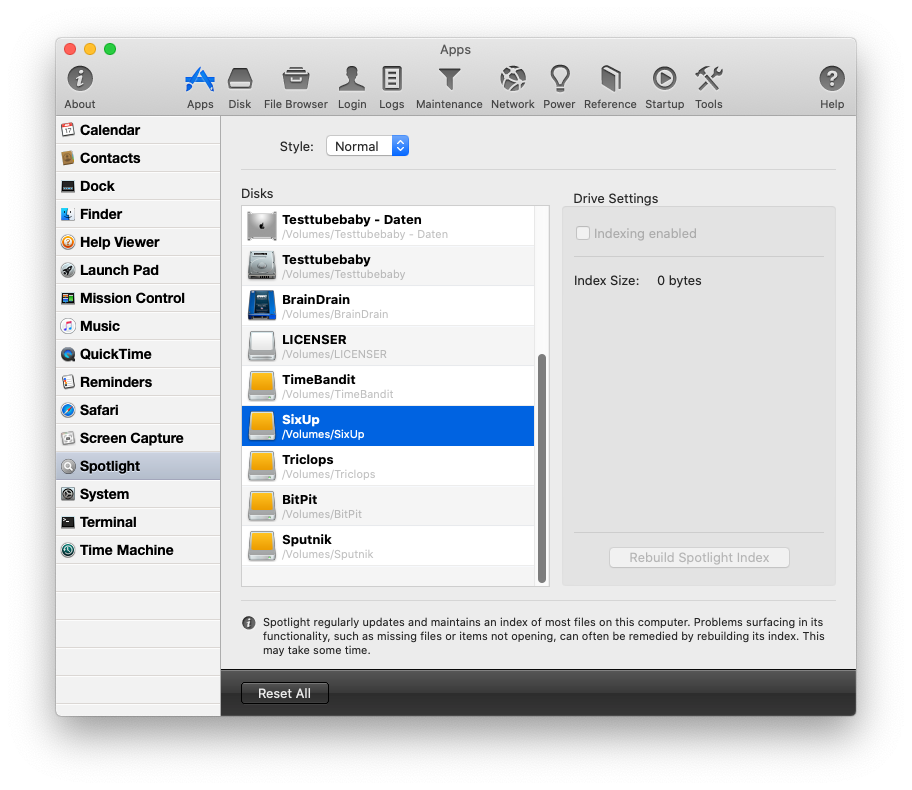Select the LICENSER disk row
Screen dimensions: 912x790
[388, 346]
